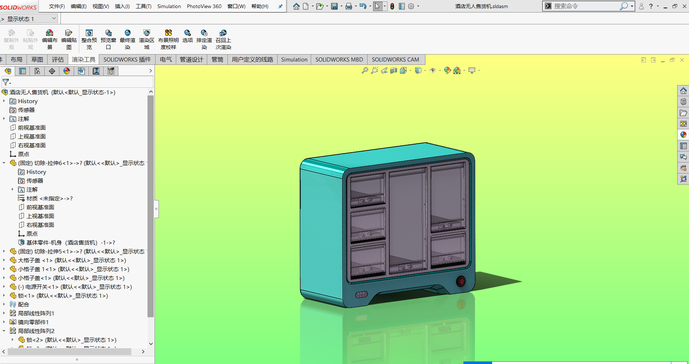Open the 工具(T) menu

tap(143, 7)
